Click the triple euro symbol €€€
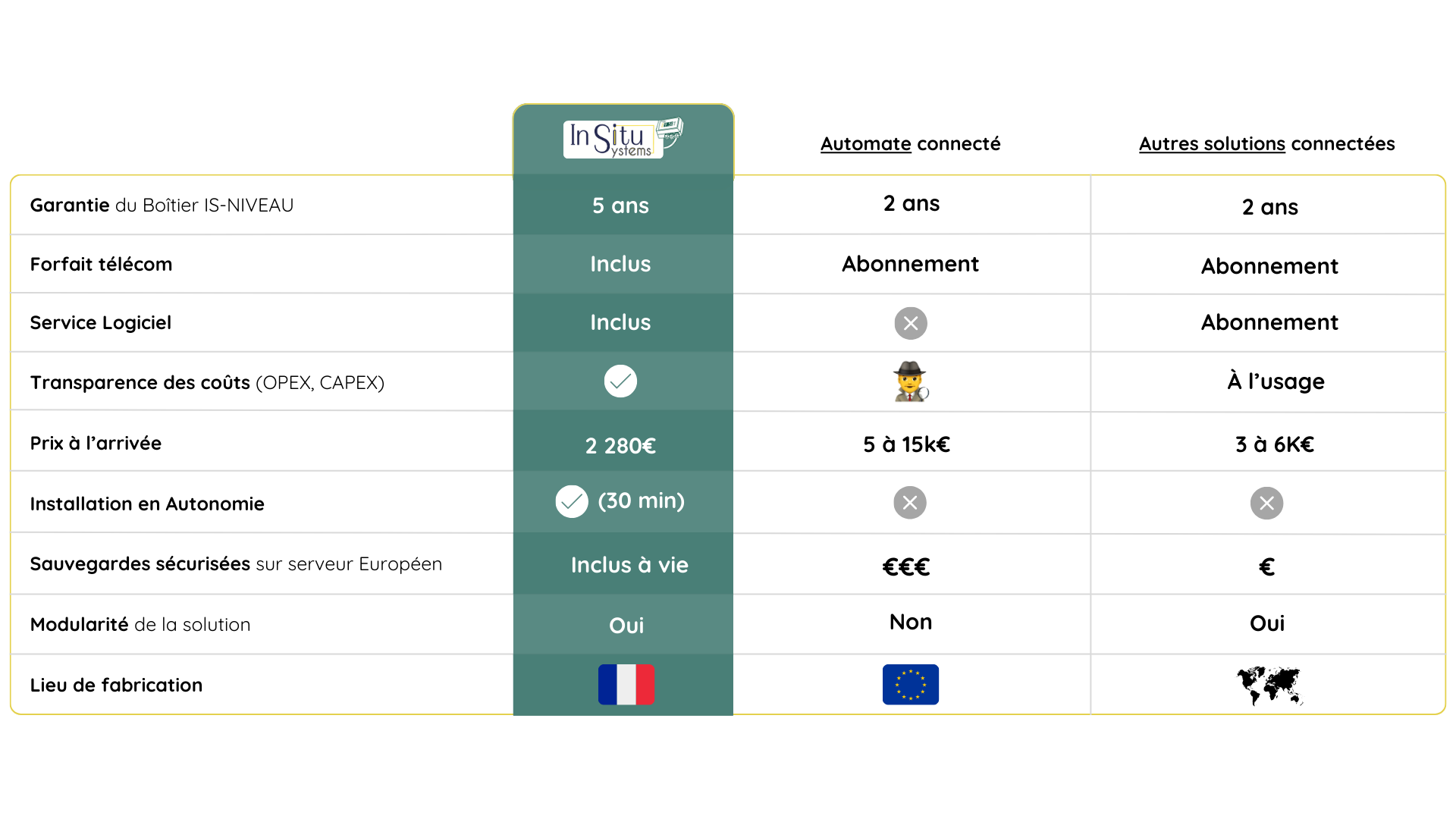1456x819 pixels. (x=906, y=566)
